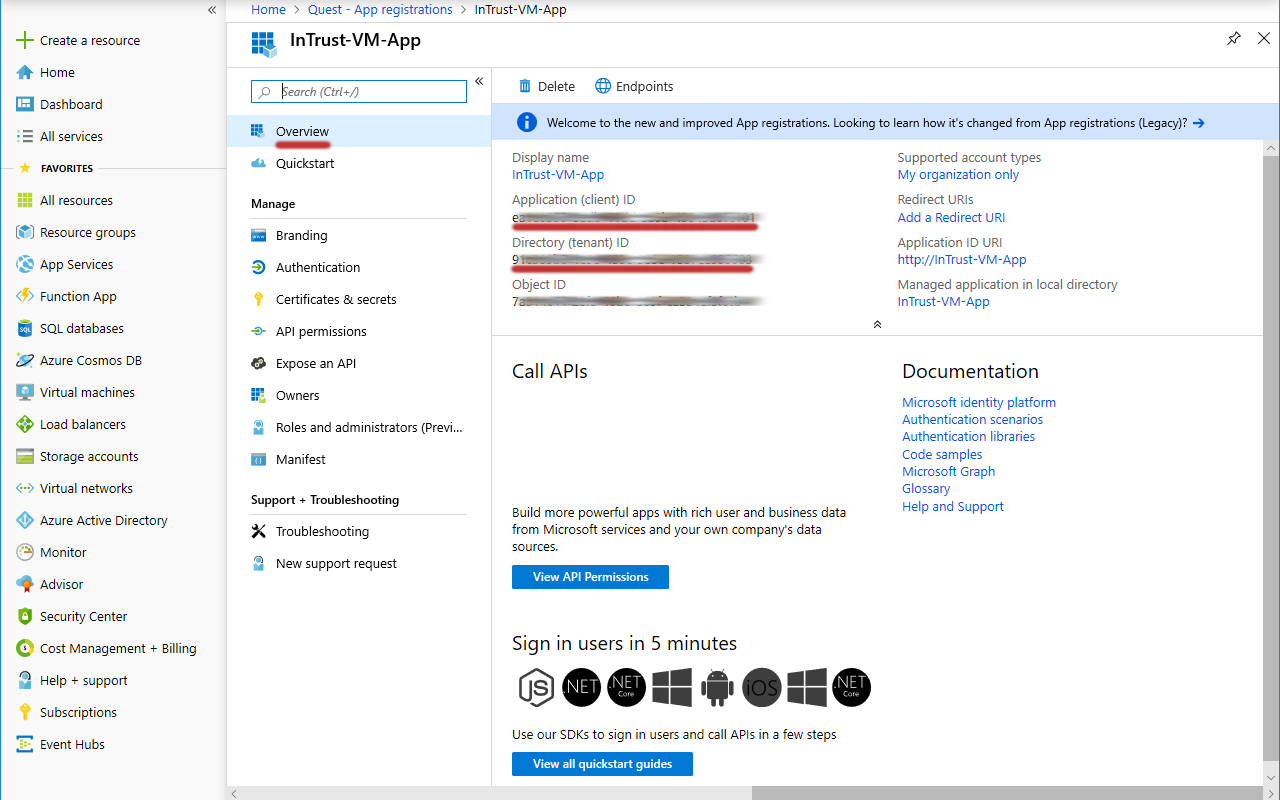Click View API Permissions button
The width and height of the screenshot is (1280, 800).
pyautogui.click(x=590, y=577)
